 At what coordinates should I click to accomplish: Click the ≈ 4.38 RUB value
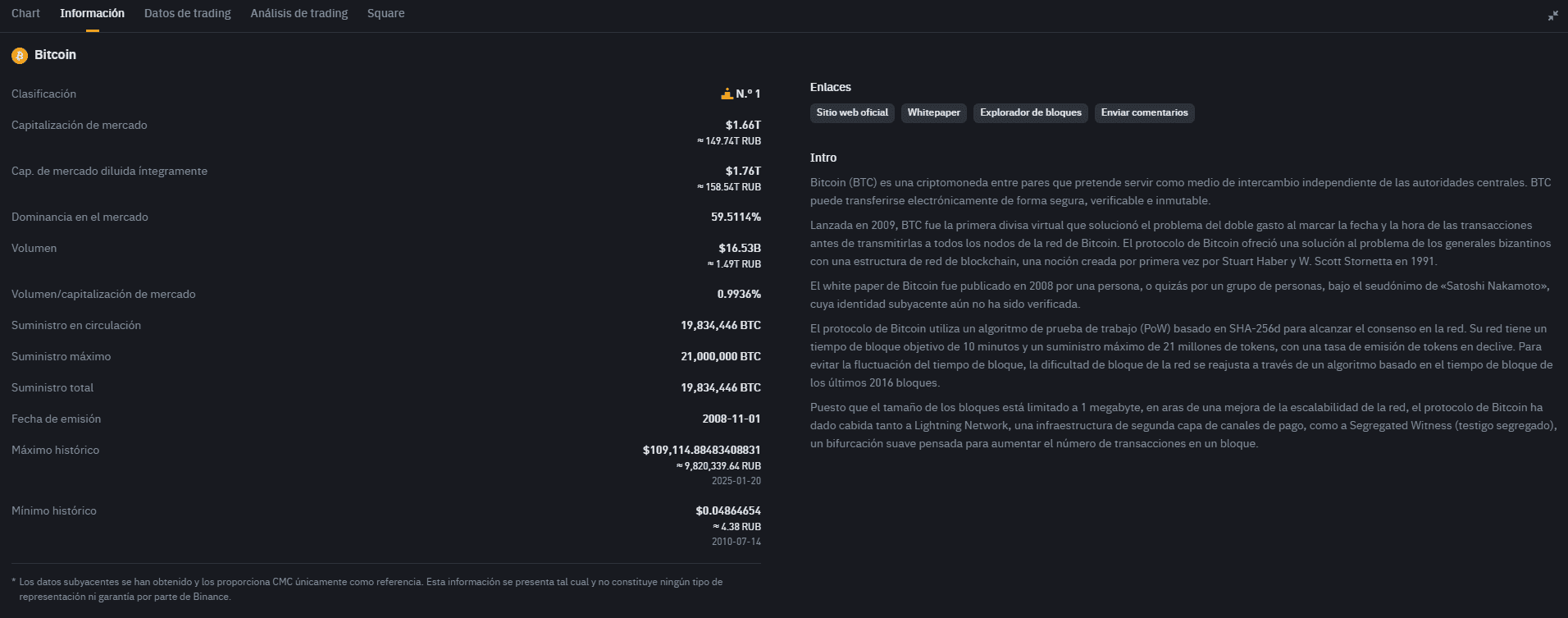pyautogui.click(x=737, y=527)
